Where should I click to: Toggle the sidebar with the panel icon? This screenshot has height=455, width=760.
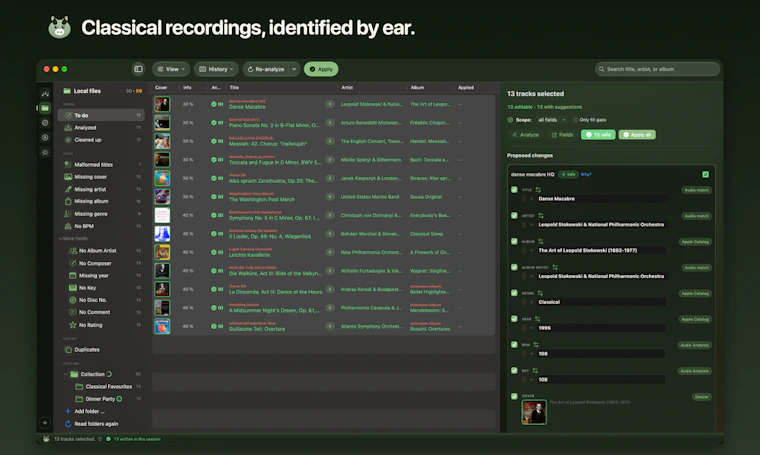pyautogui.click(x=138, y=69)
